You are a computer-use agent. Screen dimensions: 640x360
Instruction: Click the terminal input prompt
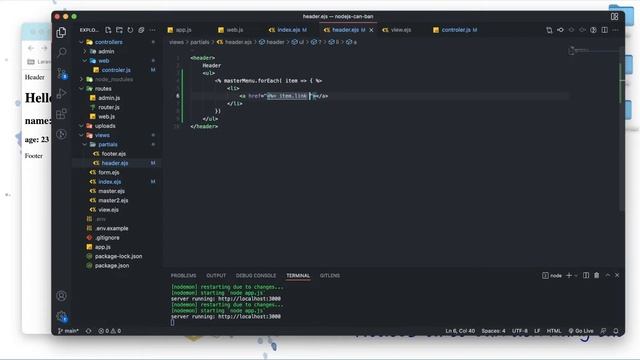click(x=173, y=322)
